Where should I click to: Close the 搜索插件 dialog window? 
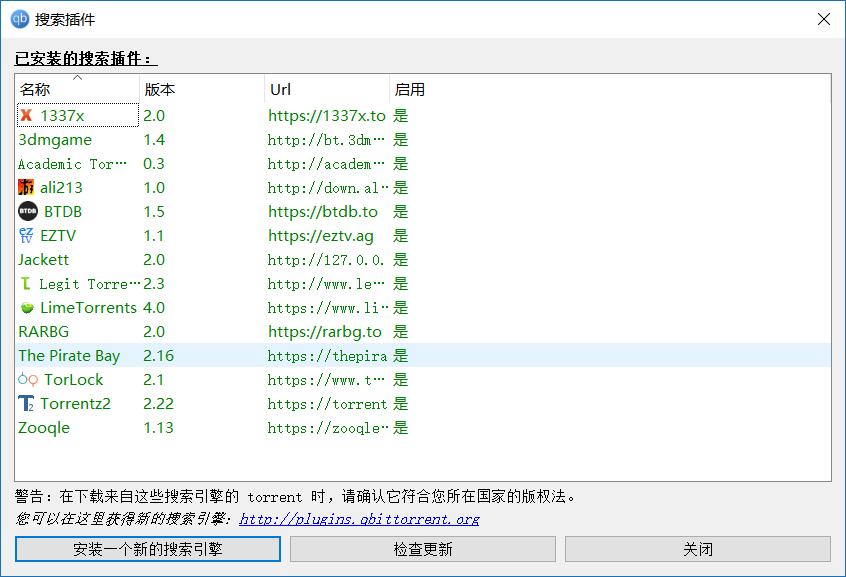click(823, 19)
